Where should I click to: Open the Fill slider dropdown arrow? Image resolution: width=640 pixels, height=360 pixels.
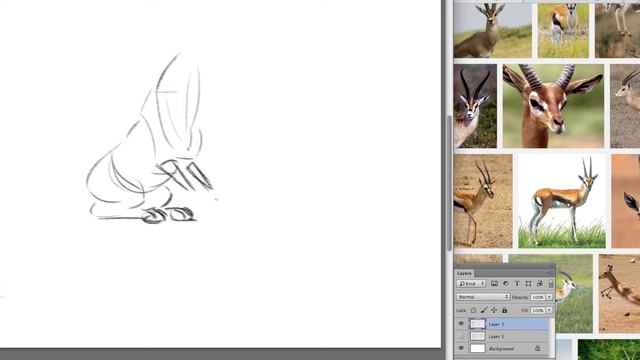(549, 310)
